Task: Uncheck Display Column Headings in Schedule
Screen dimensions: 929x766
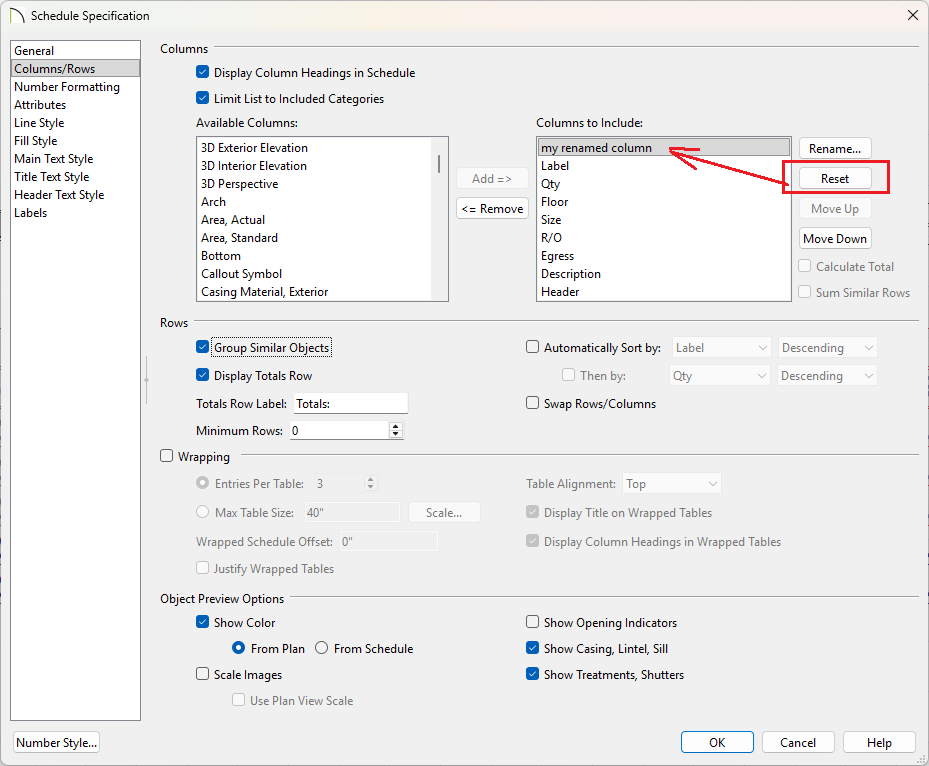Action: pyautogui.click(x=203, y=73)
